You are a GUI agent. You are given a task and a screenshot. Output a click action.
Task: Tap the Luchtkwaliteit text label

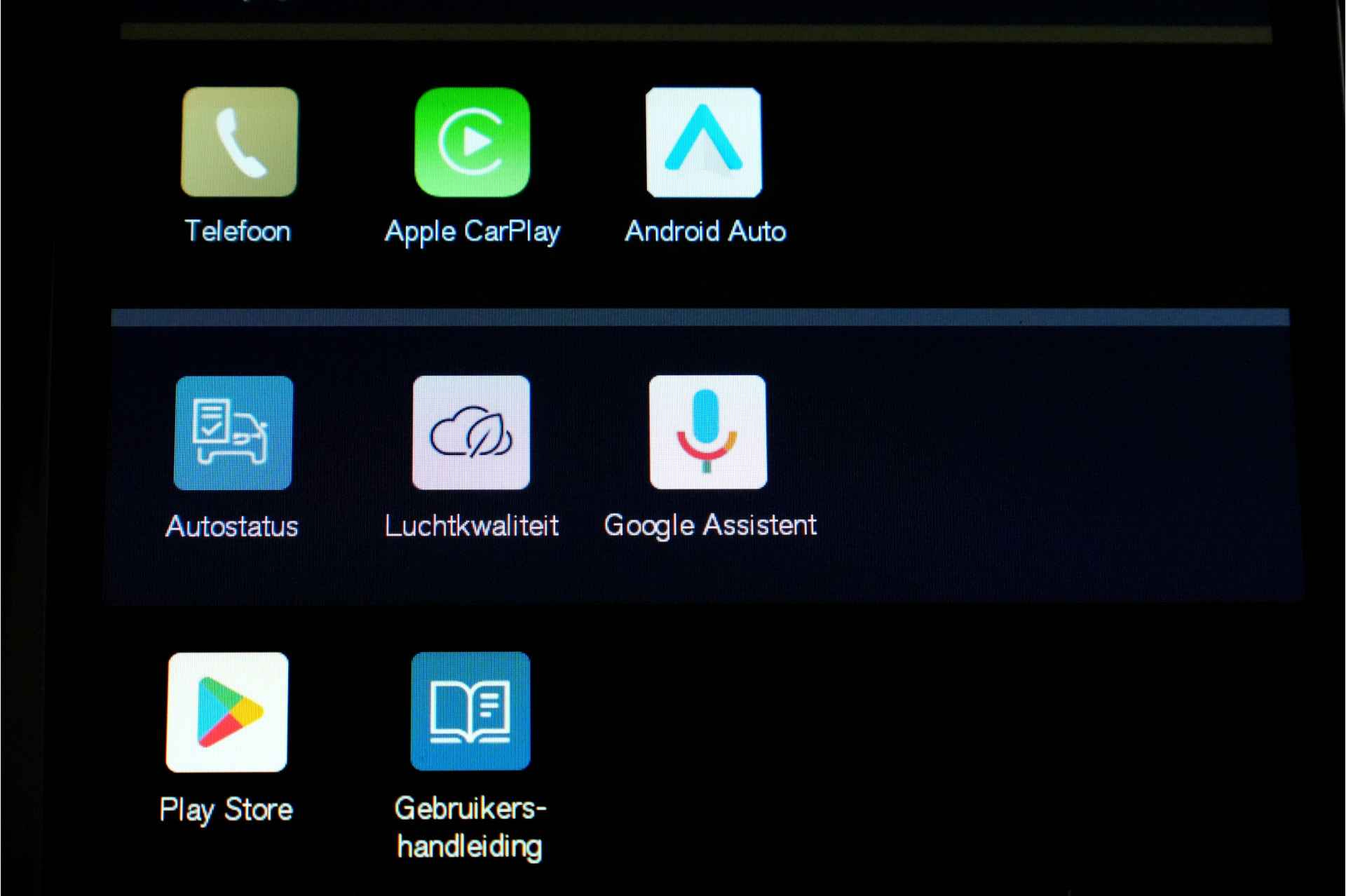click(x=471, y=526)
